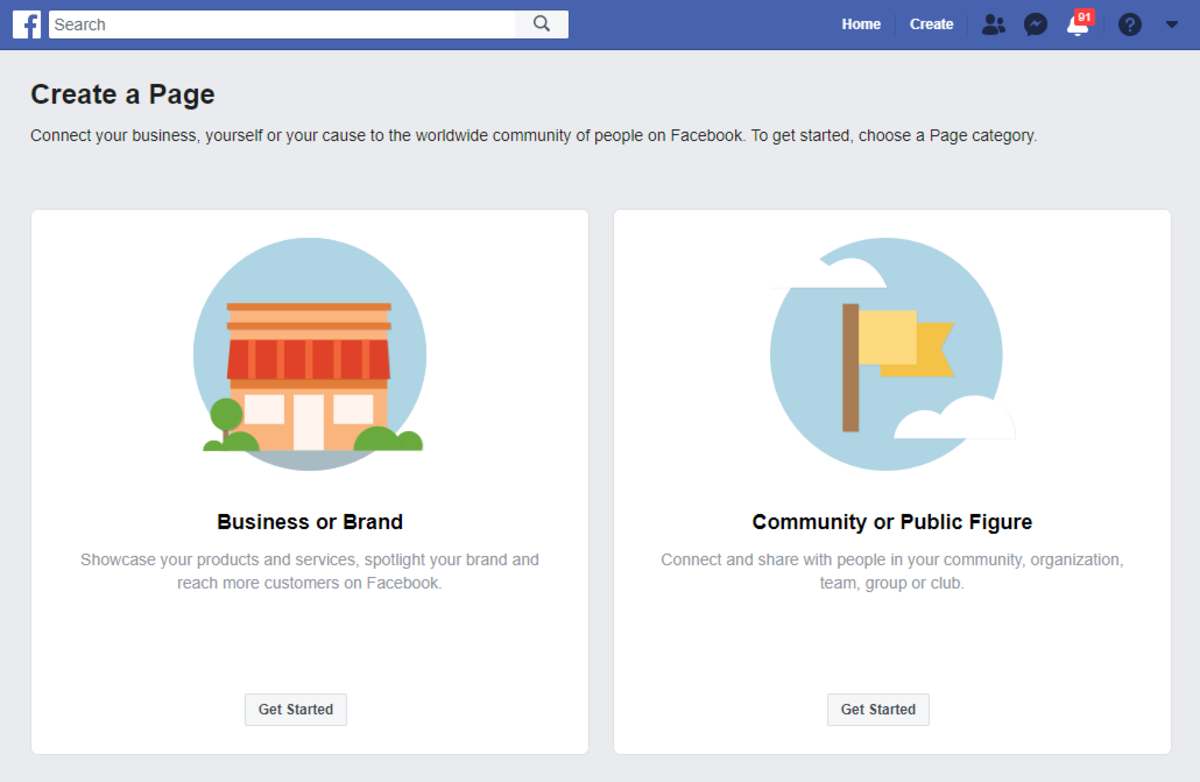Get Started with a Community or Public Figure page

pos(878,709)
